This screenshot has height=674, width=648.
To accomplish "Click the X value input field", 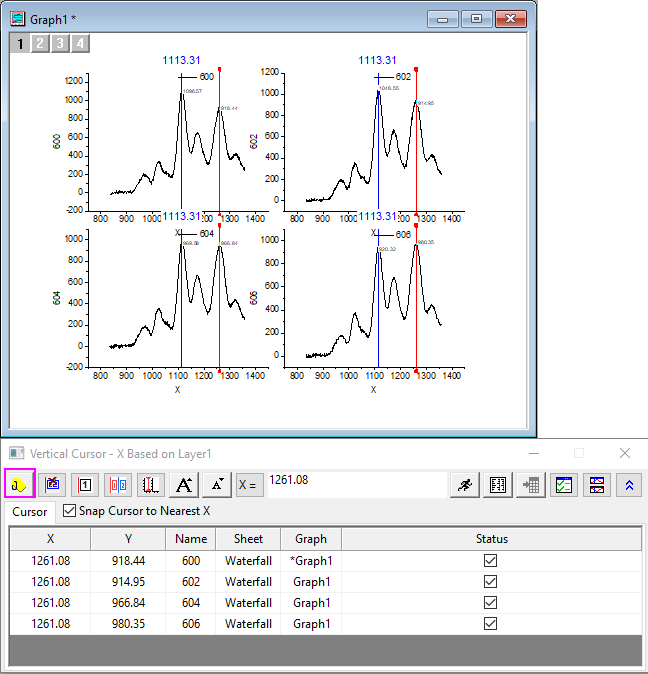I will pyautogui.click(x=355, y=482).
